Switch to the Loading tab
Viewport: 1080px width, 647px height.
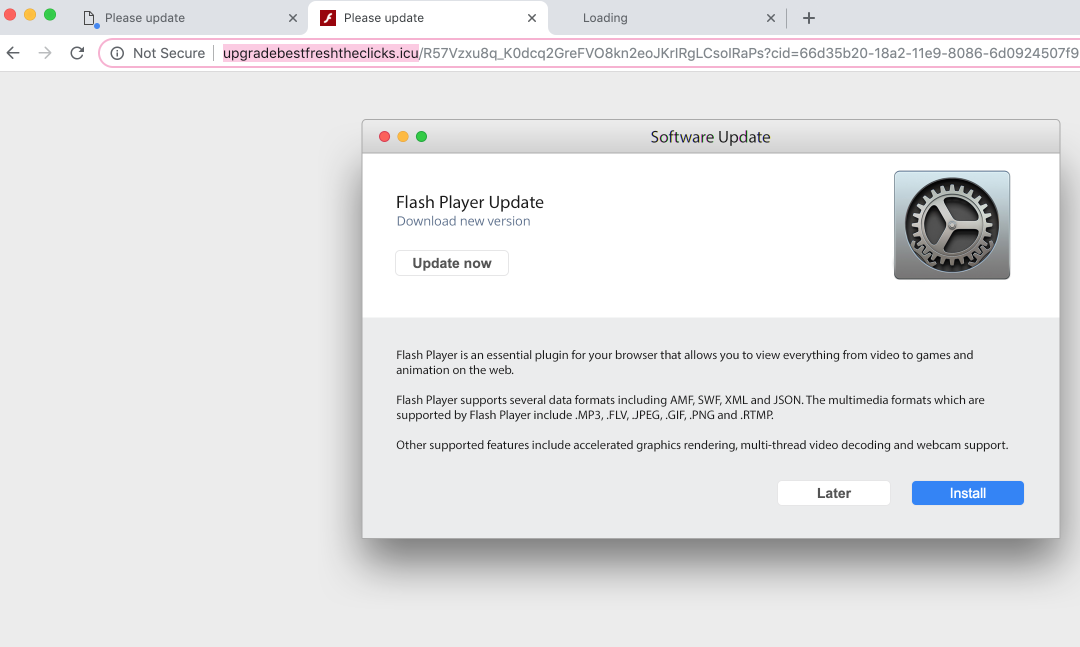coord(660,18)
